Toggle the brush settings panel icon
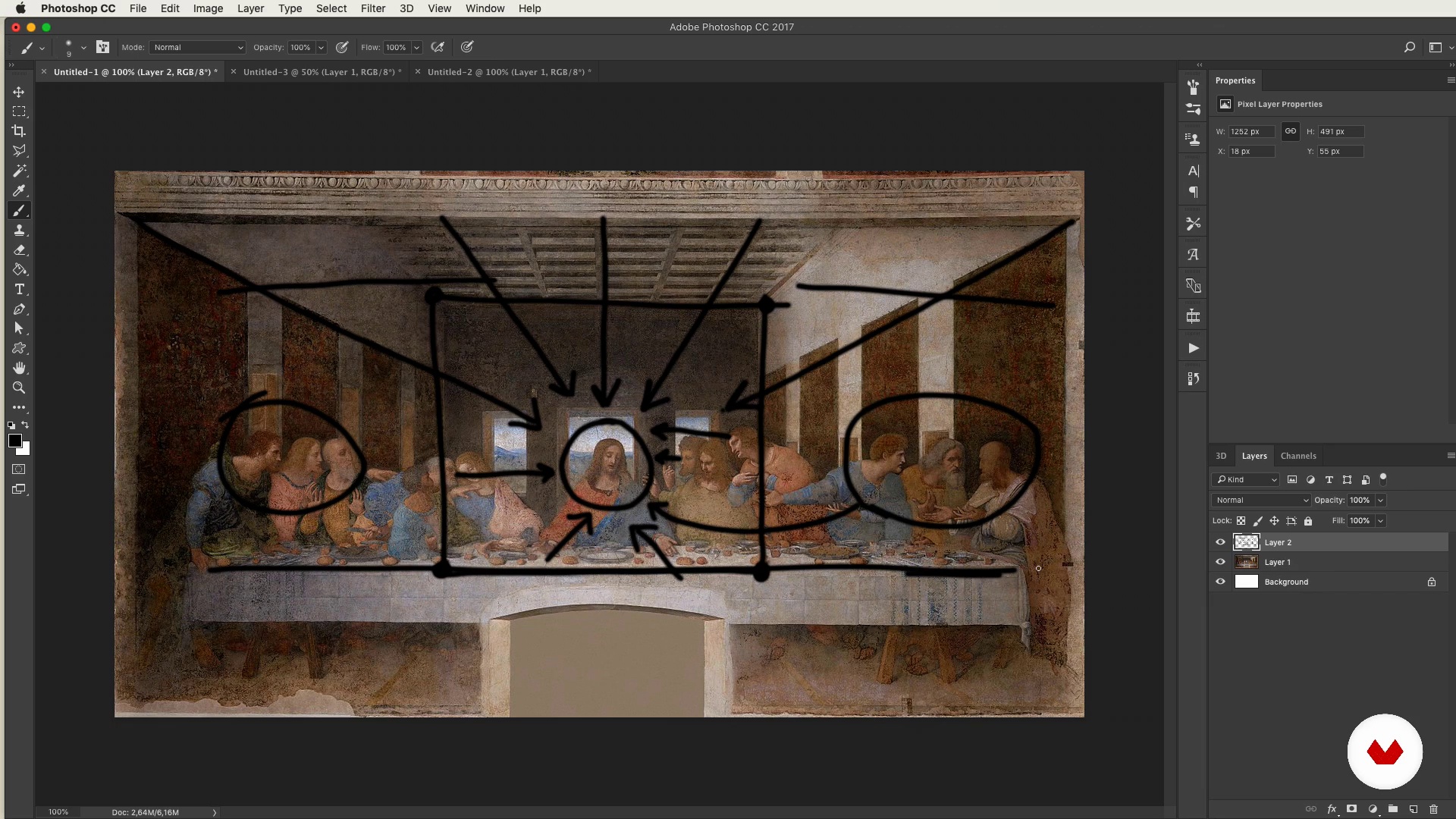Viewport: 1456px width, 819px height. (102, 47)
